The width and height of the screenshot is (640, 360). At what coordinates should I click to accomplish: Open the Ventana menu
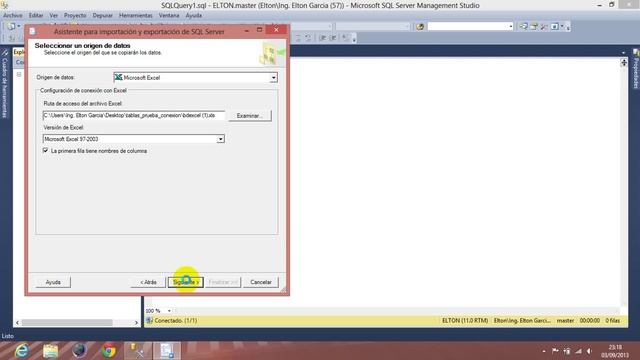click(169, 15)
